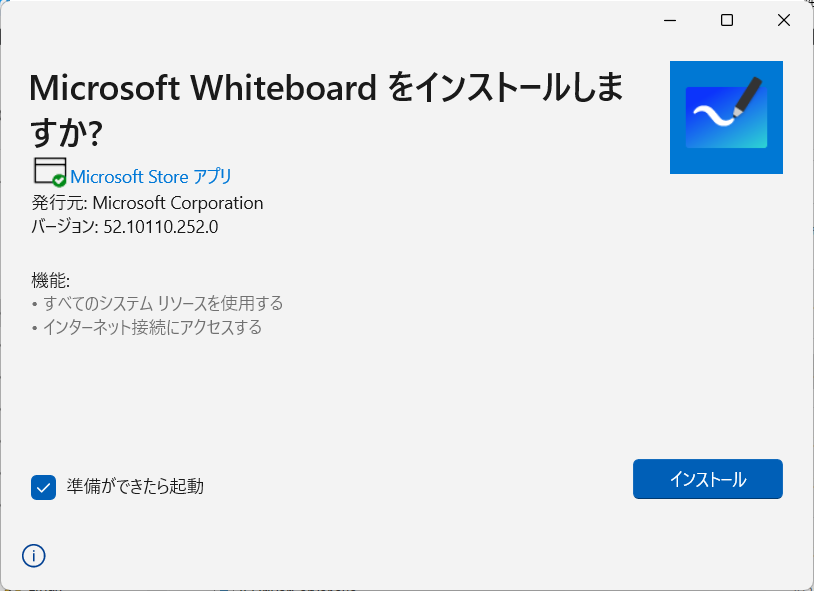Select the すべてのシステム リソースを使用する capability
The width and height of the screenshot is (814, 591).
point(163,303)
